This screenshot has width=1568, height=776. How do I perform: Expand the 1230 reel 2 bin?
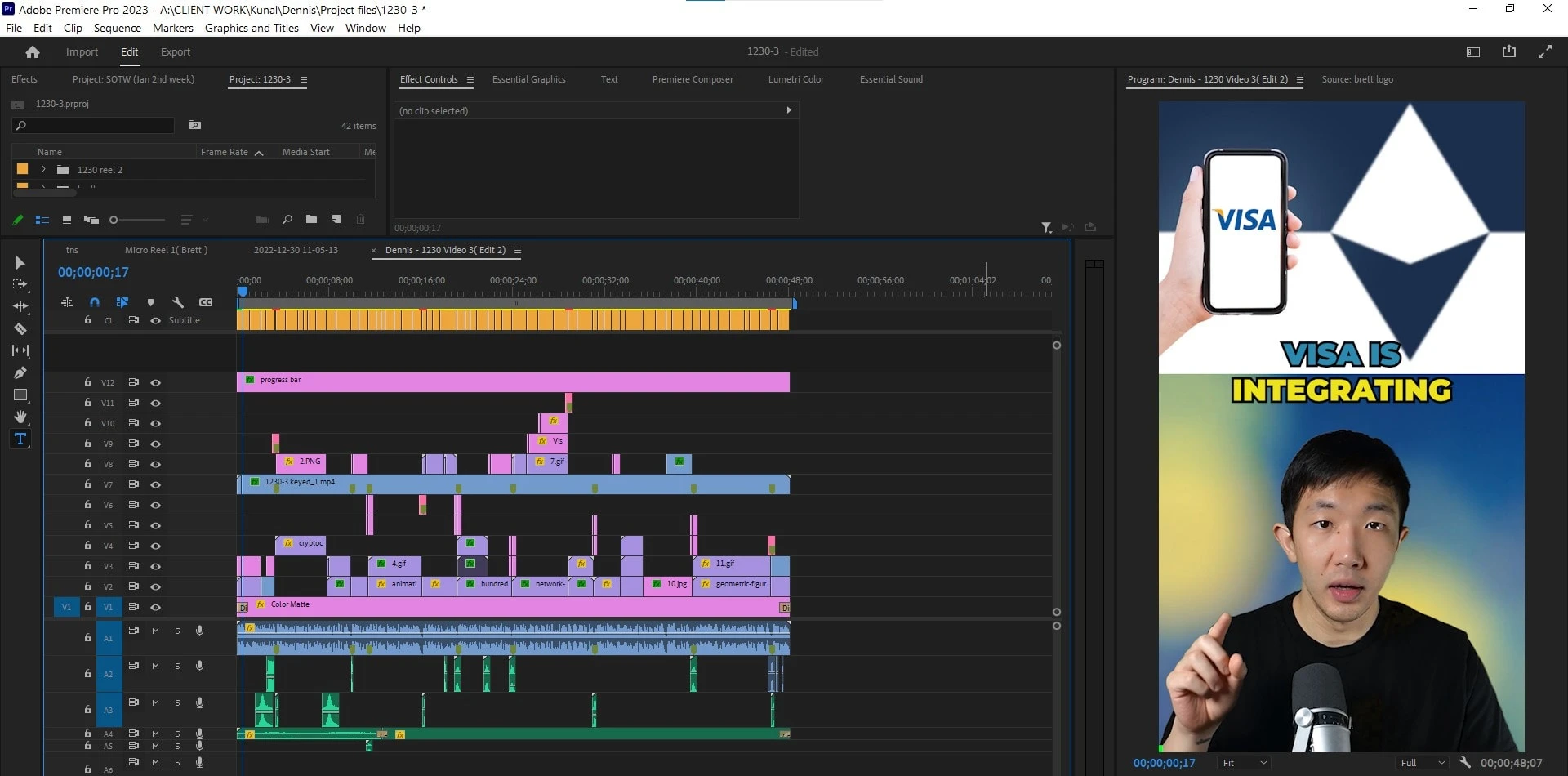coord(43,170)
